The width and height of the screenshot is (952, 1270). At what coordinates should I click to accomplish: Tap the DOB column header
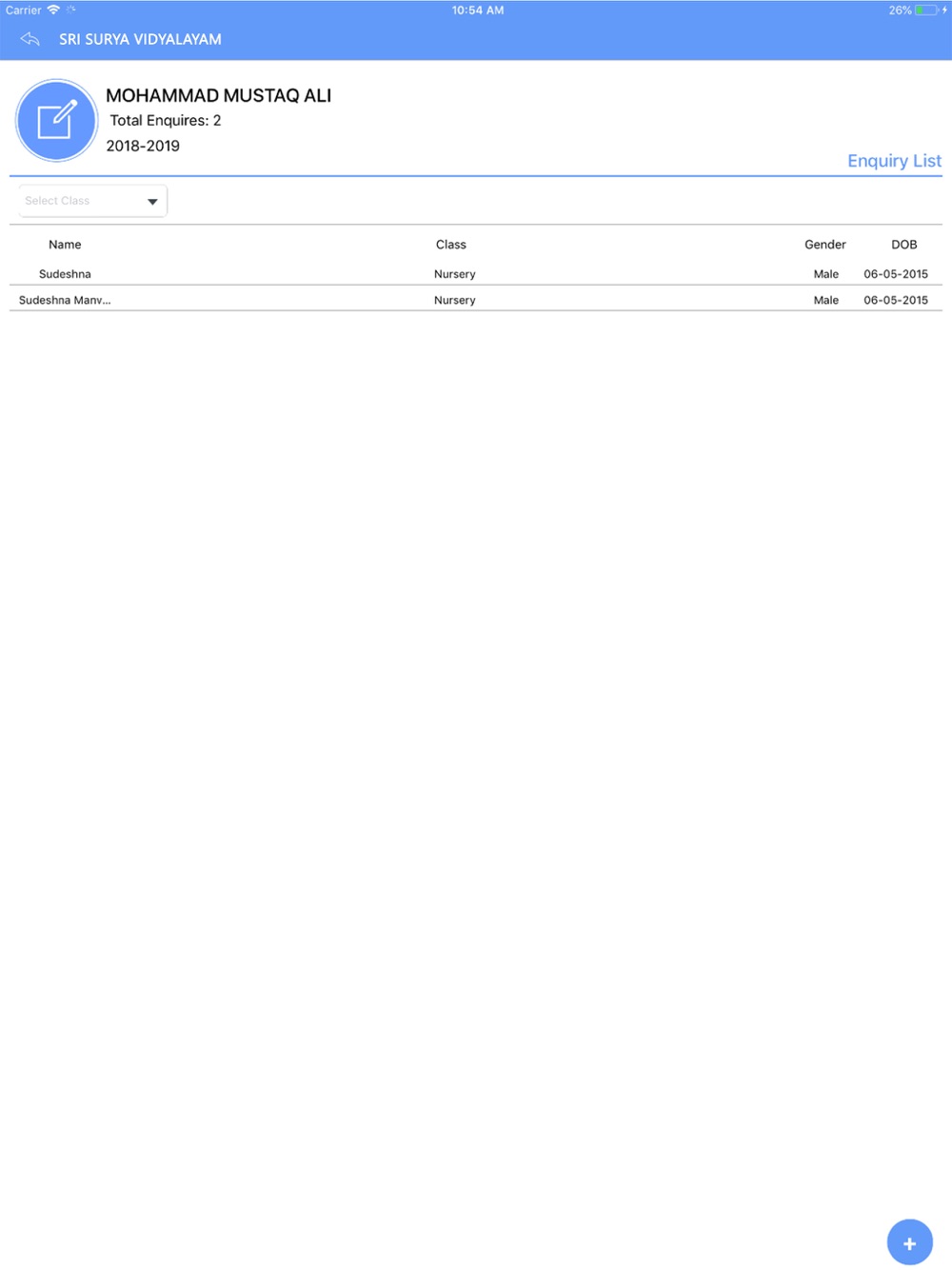pos(904,245)
